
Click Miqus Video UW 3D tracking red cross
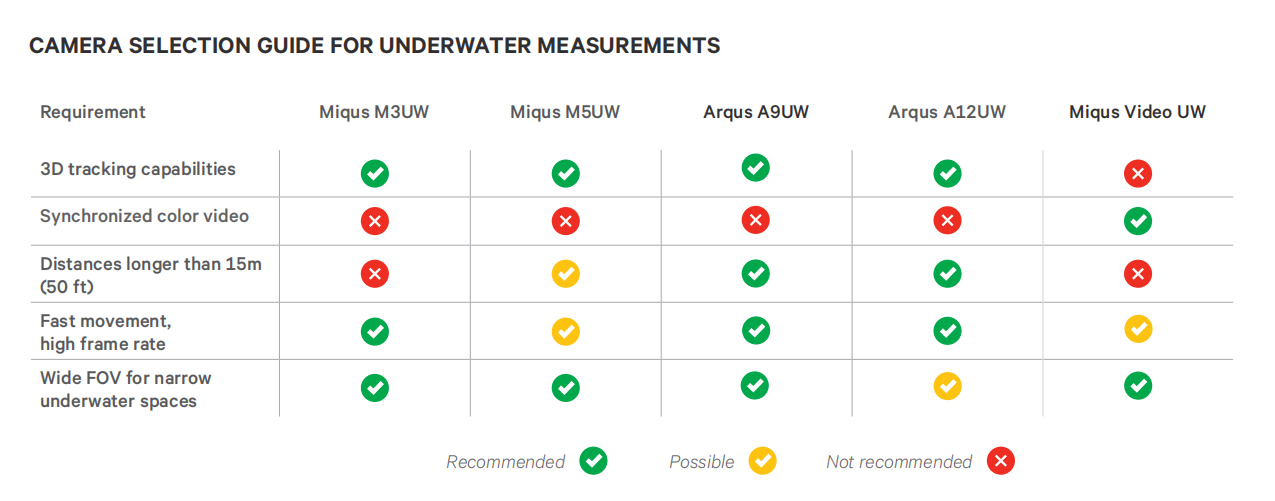(1138, 174)
